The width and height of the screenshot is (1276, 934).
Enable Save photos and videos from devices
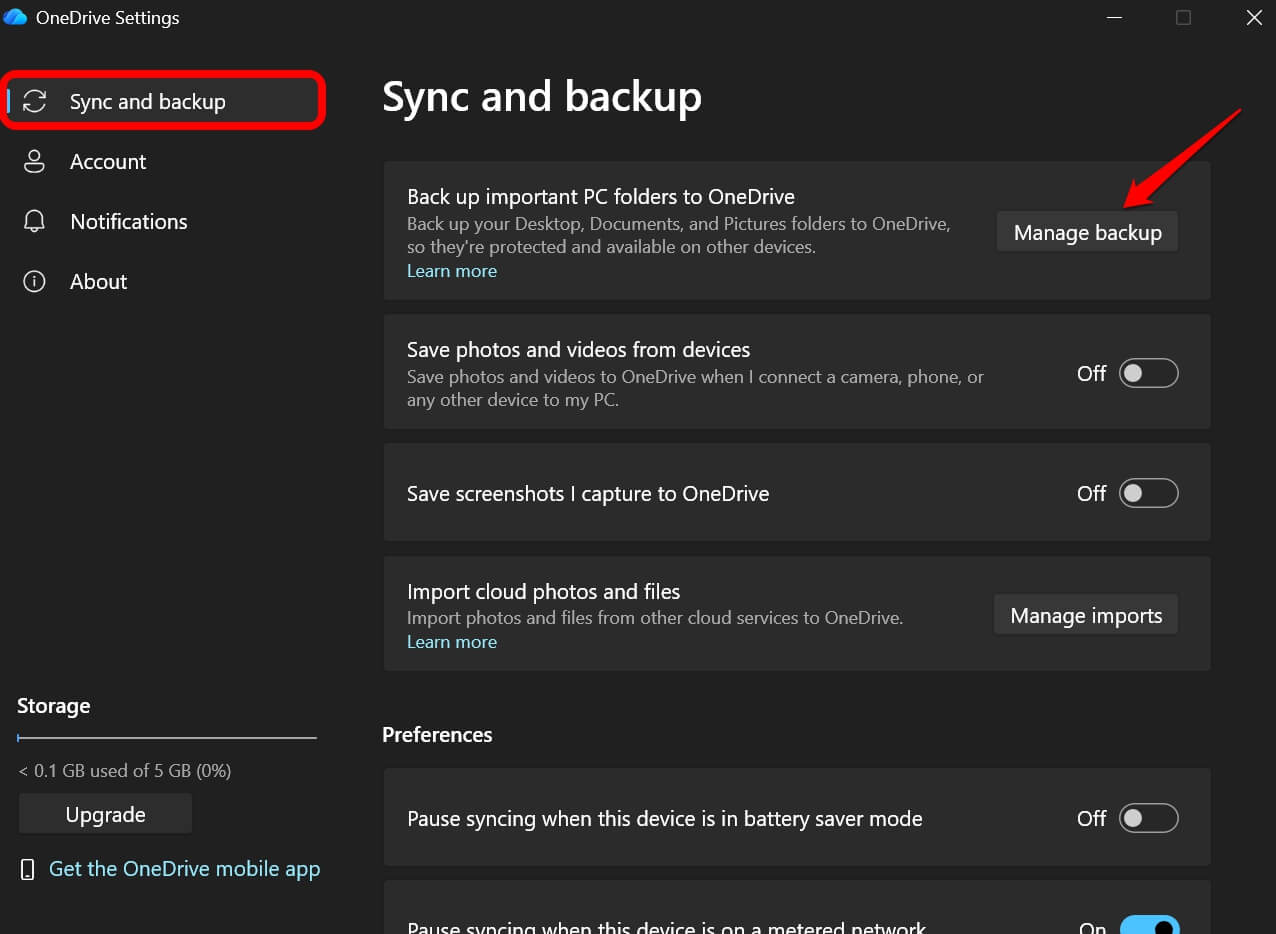coord(1148,373)
